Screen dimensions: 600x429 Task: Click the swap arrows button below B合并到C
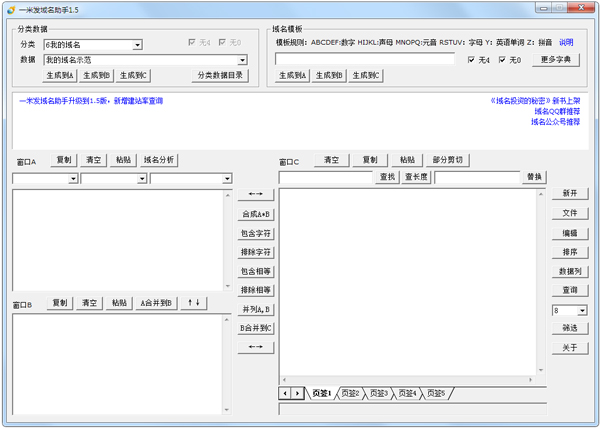(x=255, y=347)
